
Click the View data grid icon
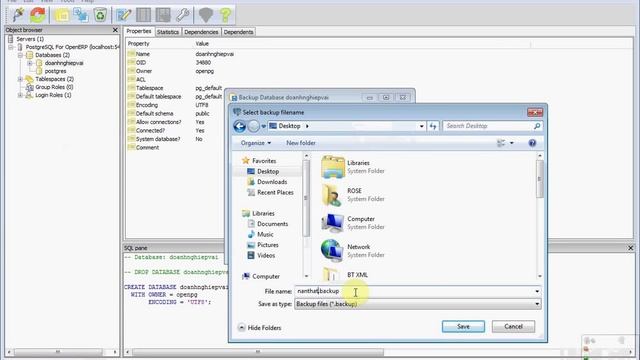pyautogui.click(x=143, y=15)
